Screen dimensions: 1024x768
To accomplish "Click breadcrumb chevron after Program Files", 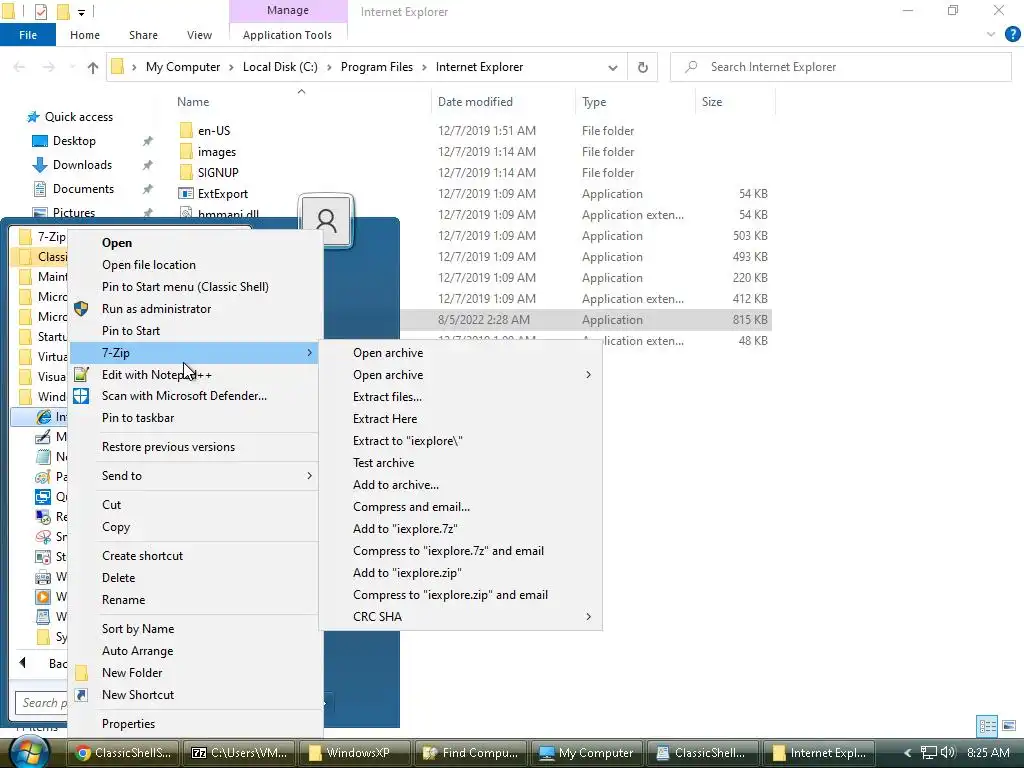I will (x=424, y=67).
